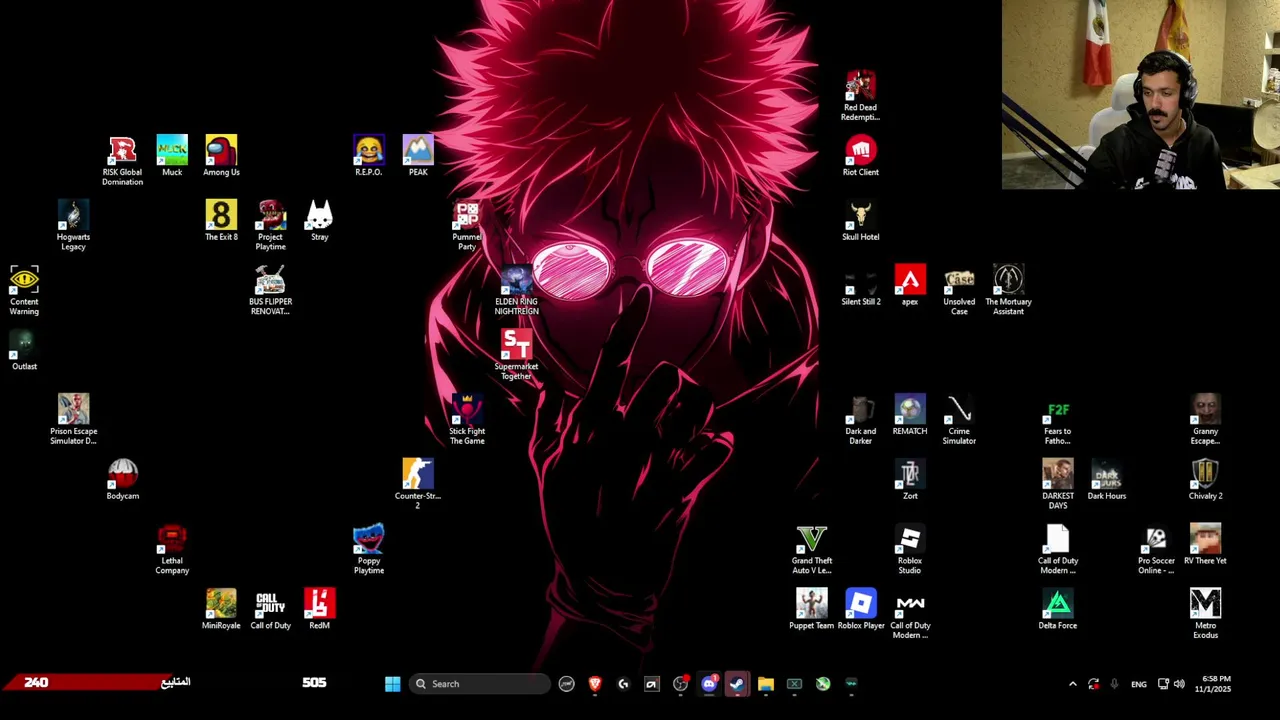Open the Red Dead Redemption shortcut
This screenshot has width=1280, height=720.
click(860, 97)
